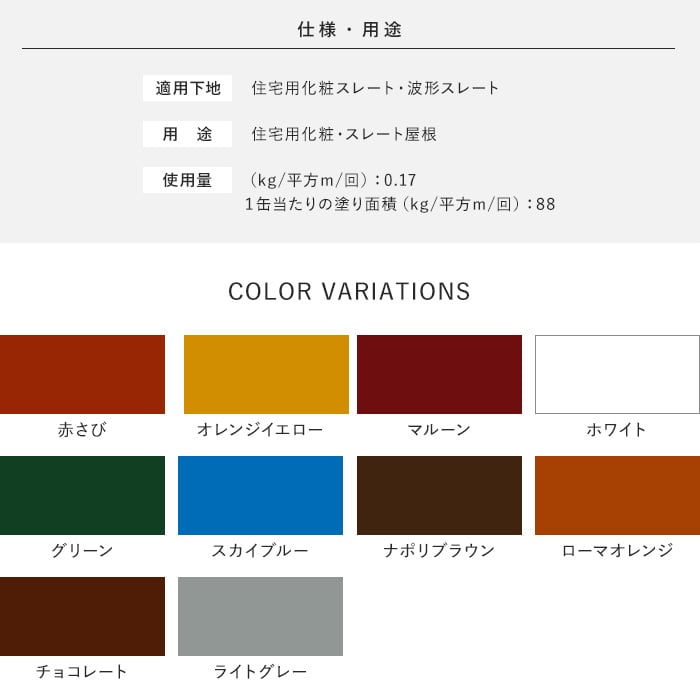
Task: Click the グリーン color swatch
Action: [82, 495]
